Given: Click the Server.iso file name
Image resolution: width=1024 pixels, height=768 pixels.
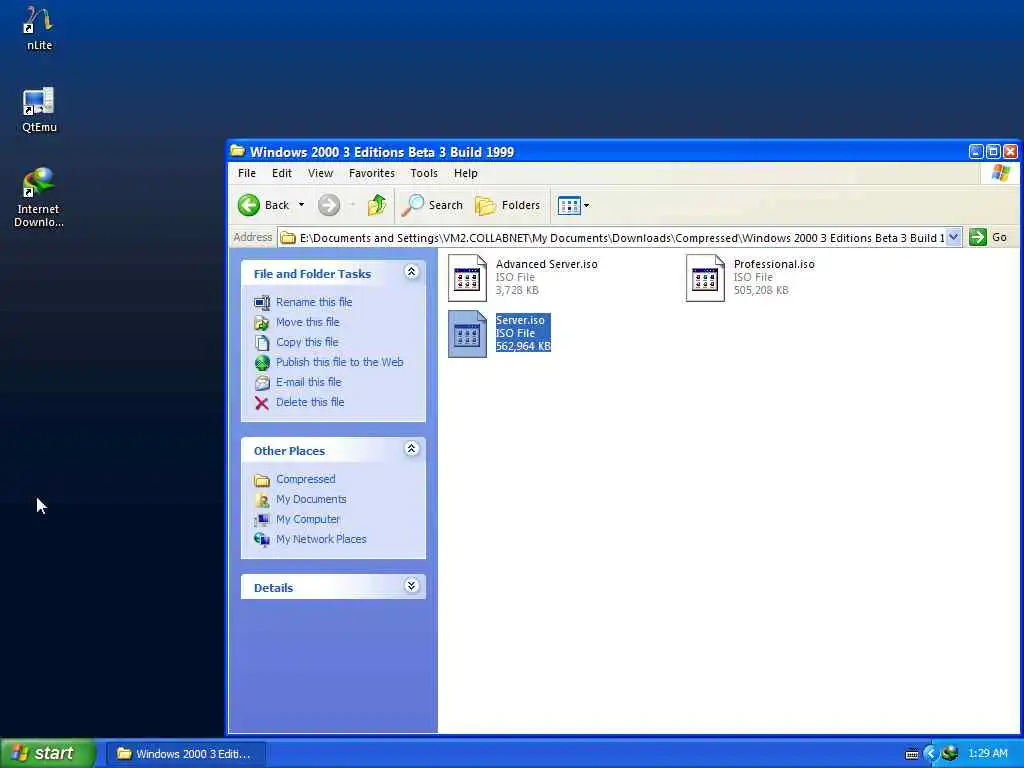Looking at the screenshot, I should tap(520, 320).
